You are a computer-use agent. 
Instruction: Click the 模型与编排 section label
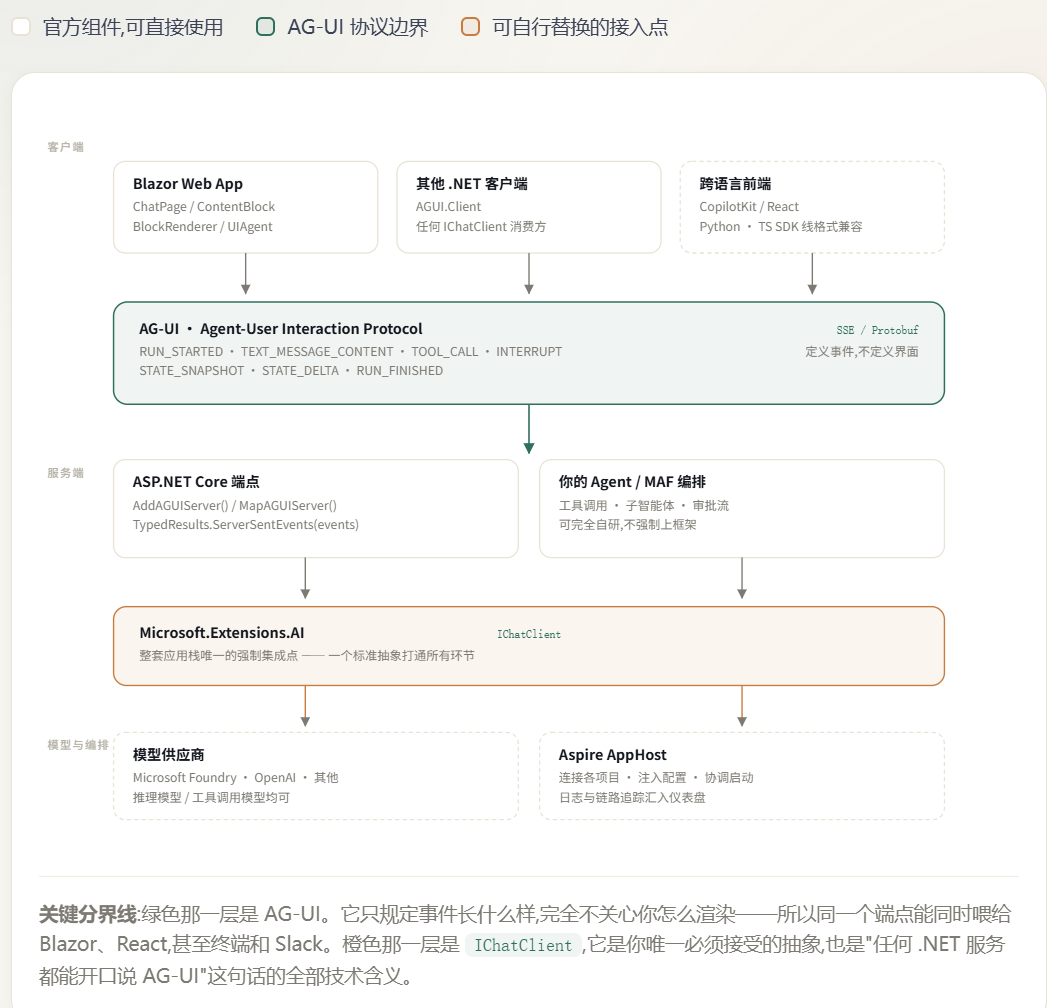click(77, 744)
